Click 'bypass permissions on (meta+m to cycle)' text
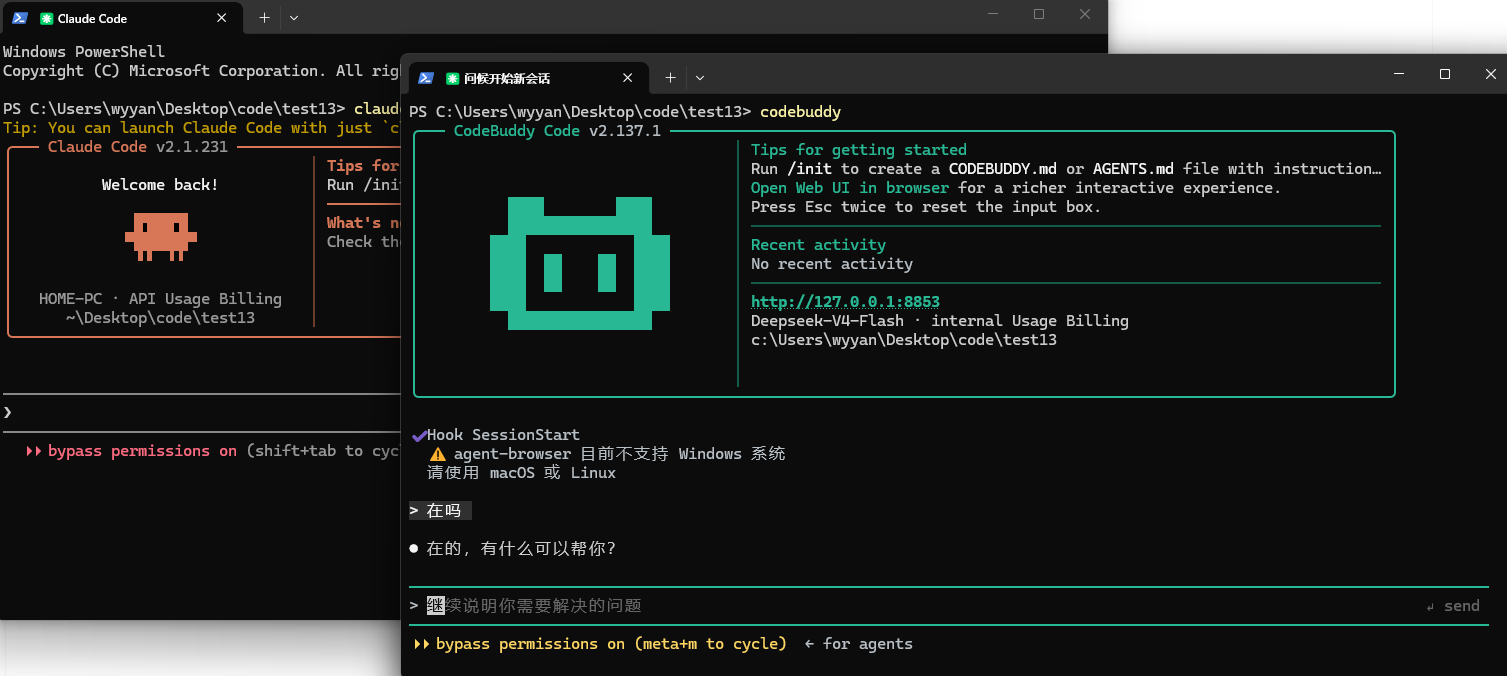This screenshot has height=676, width=1507. click(611, 645)
